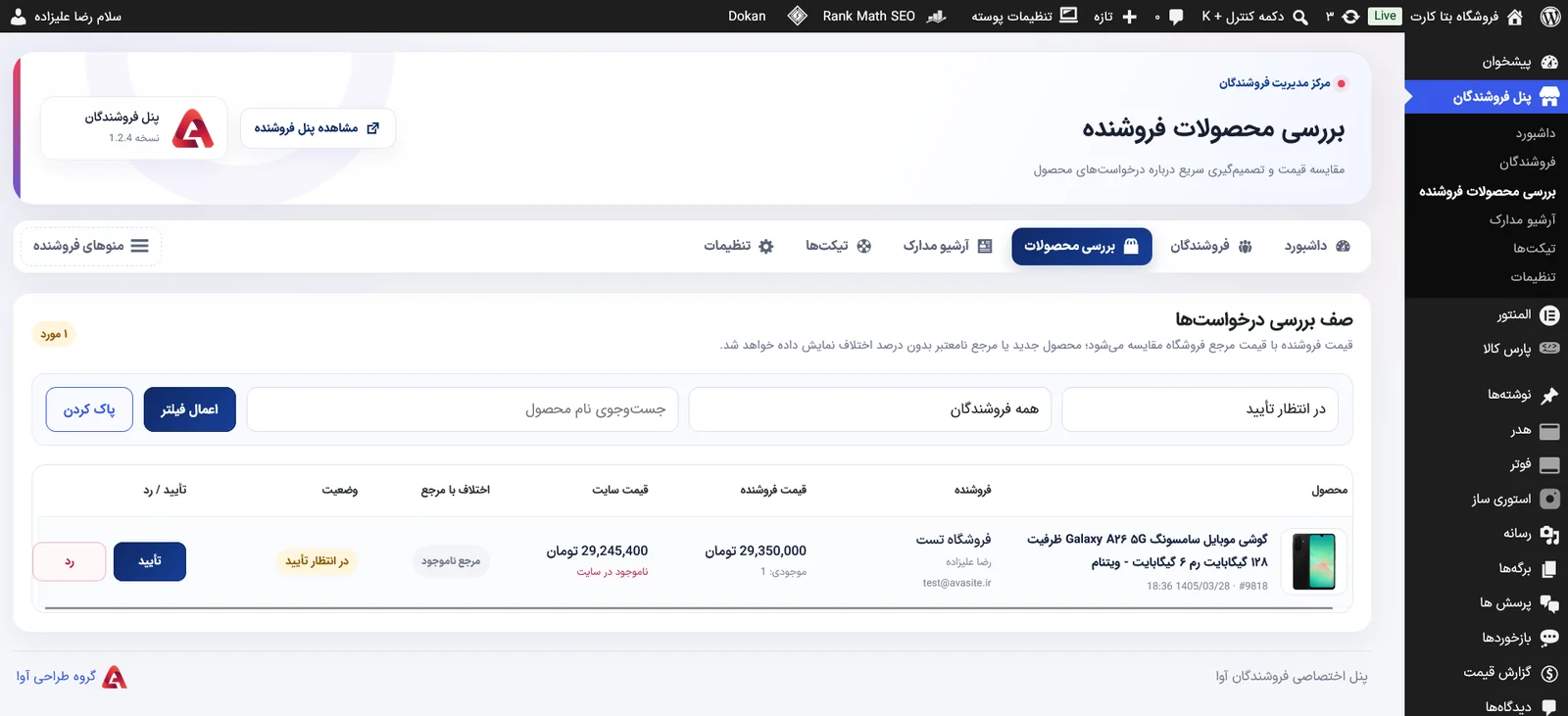Click the Live status badge
This screenshot has width=1568, height=716.
click(1385, 16)
